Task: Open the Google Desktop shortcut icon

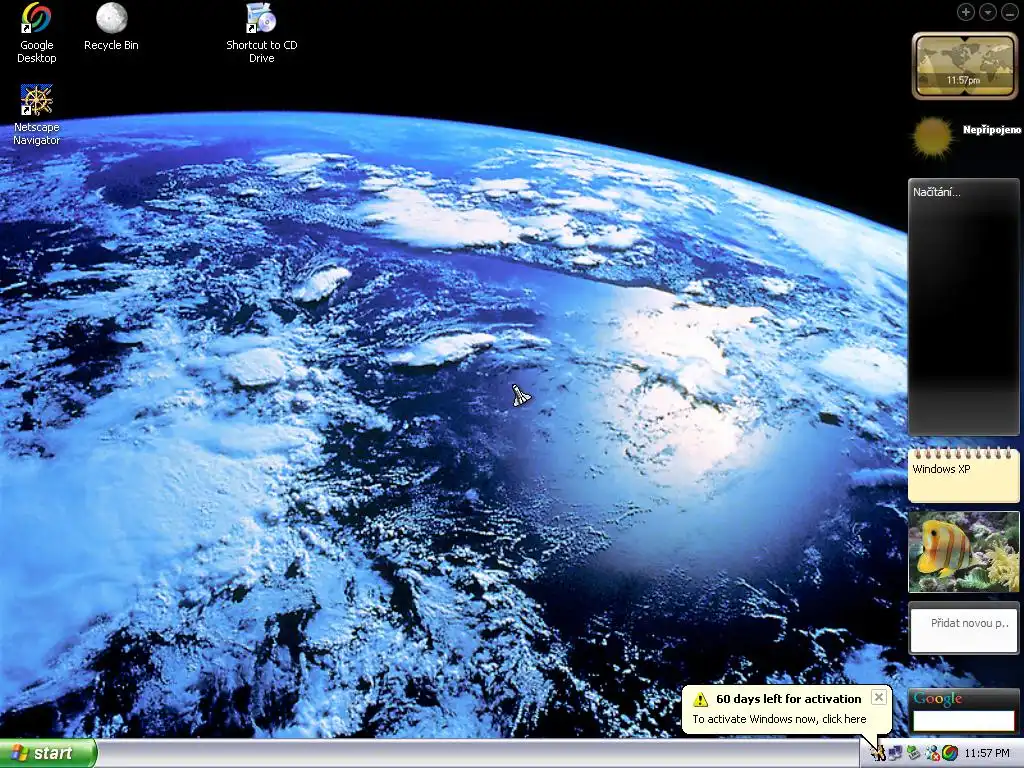Action: point(37,20)
